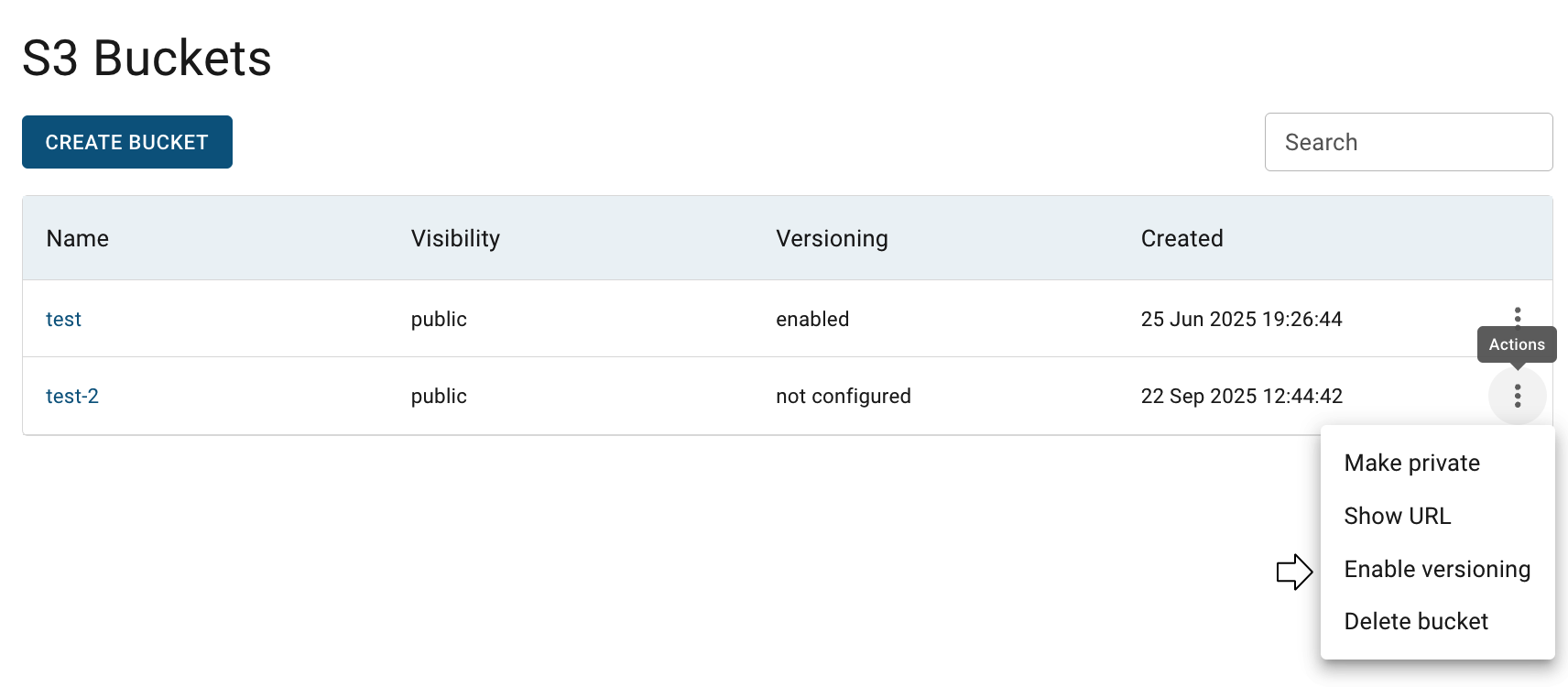Click the Visibility column header

(455, 238)
